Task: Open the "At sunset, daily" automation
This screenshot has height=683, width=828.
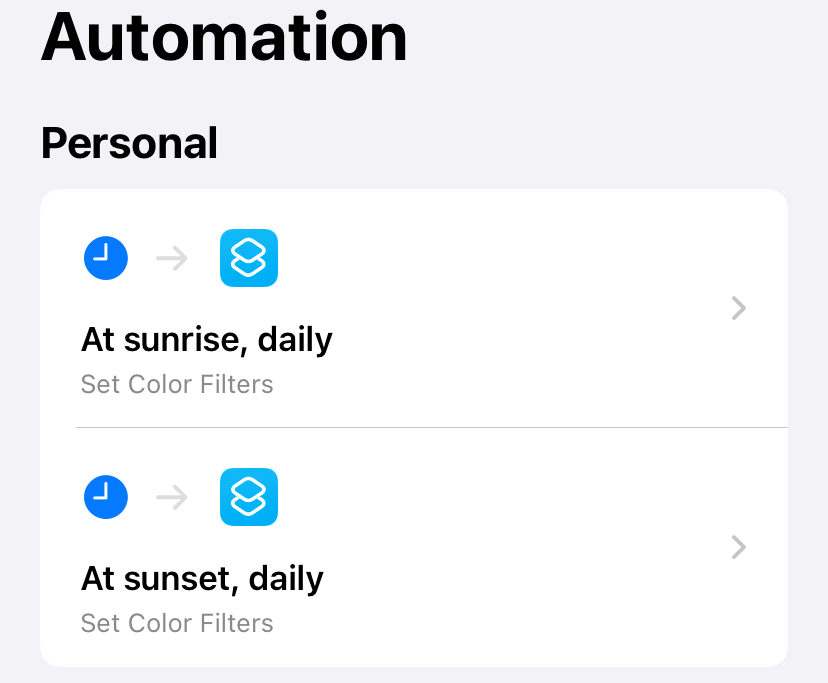Action: tap(202, 579)
